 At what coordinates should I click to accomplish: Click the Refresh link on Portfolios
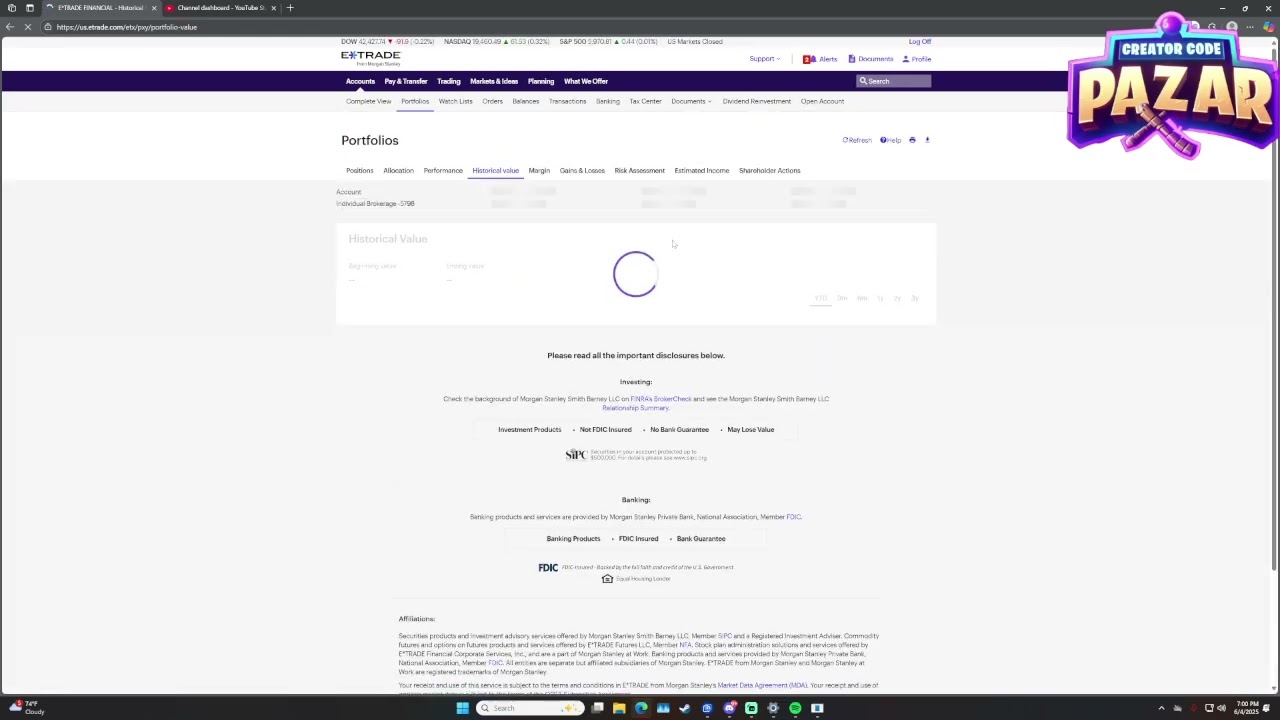[857, 140]
